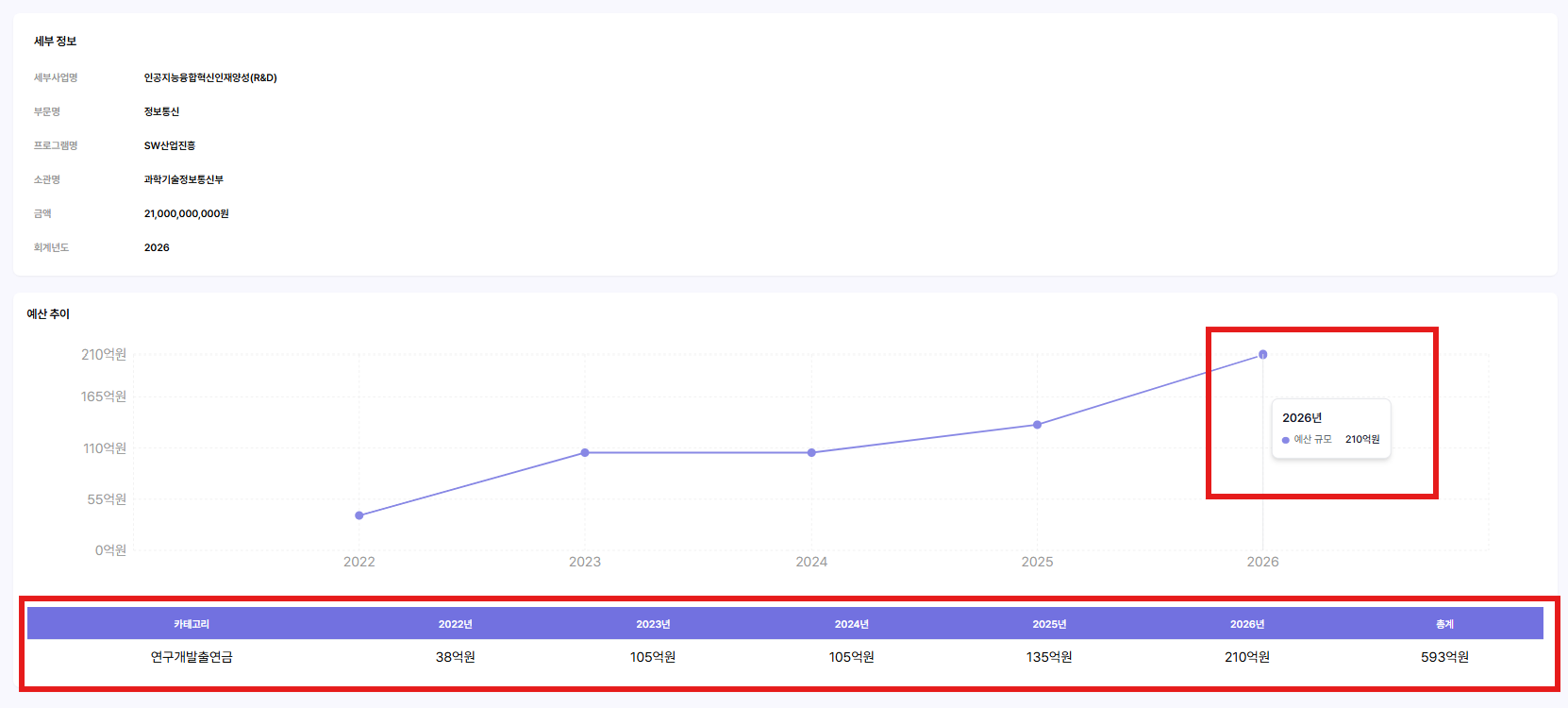Select the 21,000,000,000원 amount value
This screenshot has height=708, width=1568.
tap(187, 214)
